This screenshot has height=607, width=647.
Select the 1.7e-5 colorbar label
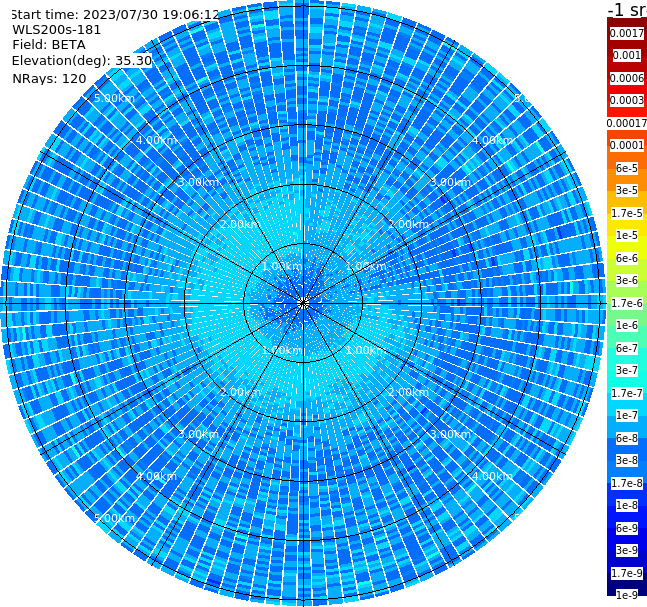pos(627,213)
